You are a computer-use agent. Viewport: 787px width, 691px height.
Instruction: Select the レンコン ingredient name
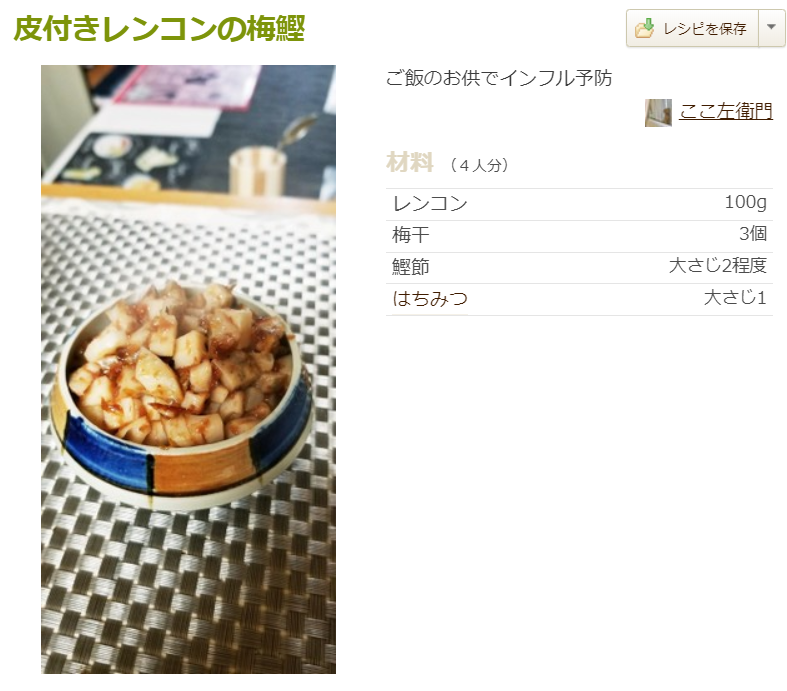(x=430, y=204)
